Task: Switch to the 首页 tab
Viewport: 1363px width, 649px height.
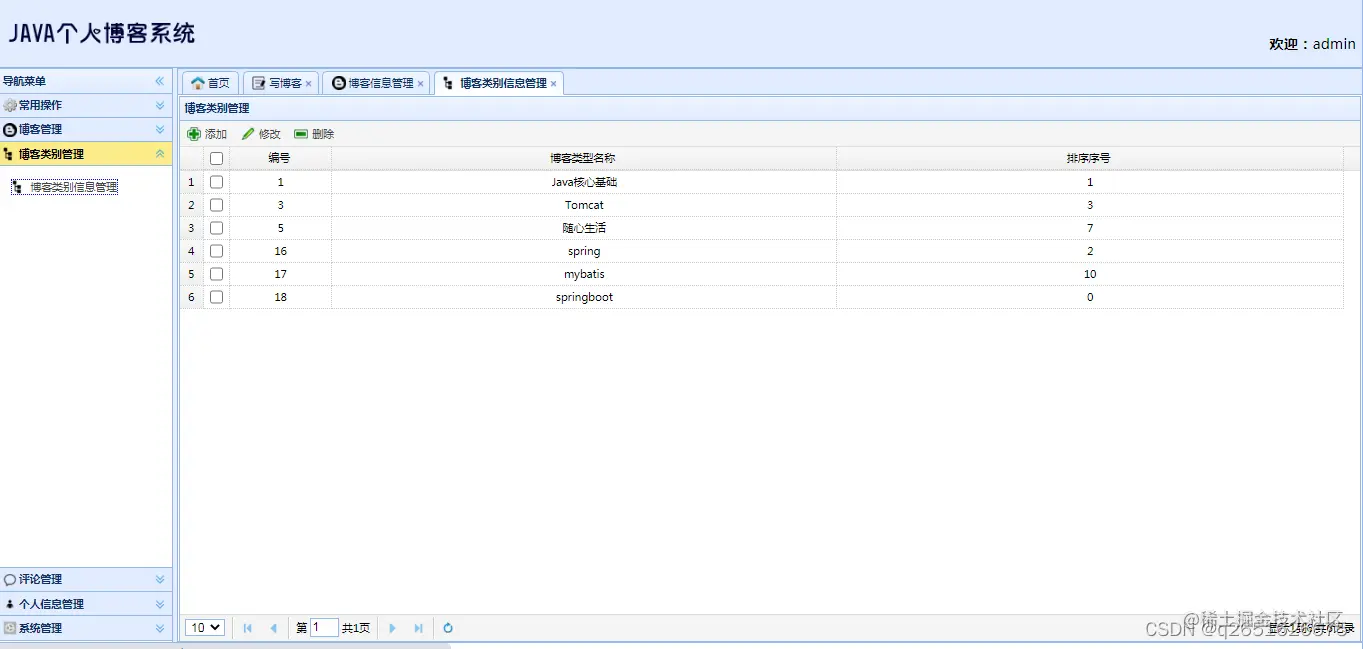Action: 210,83
